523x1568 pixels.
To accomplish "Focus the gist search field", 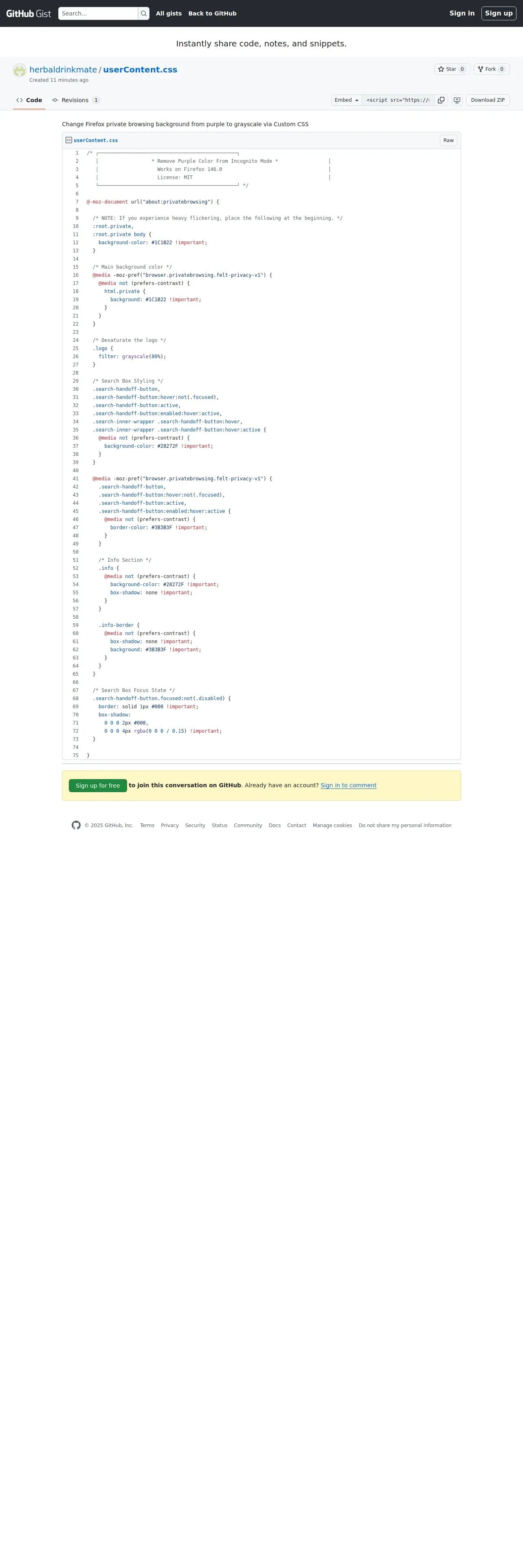I will (x=98, y=13).
